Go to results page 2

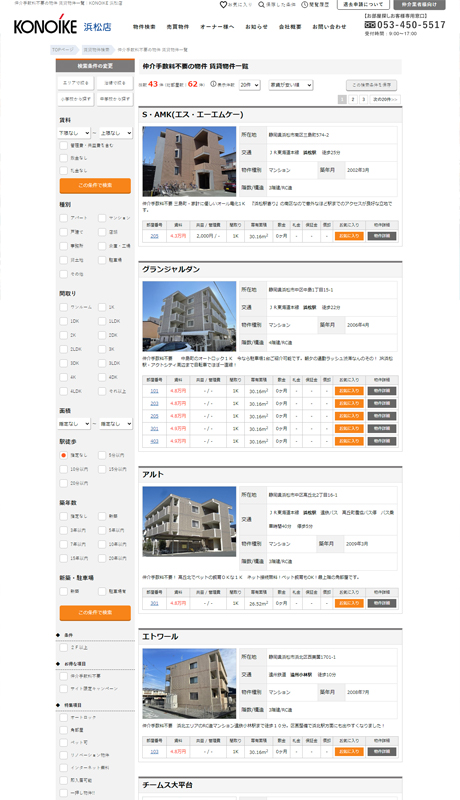[353, 99]
